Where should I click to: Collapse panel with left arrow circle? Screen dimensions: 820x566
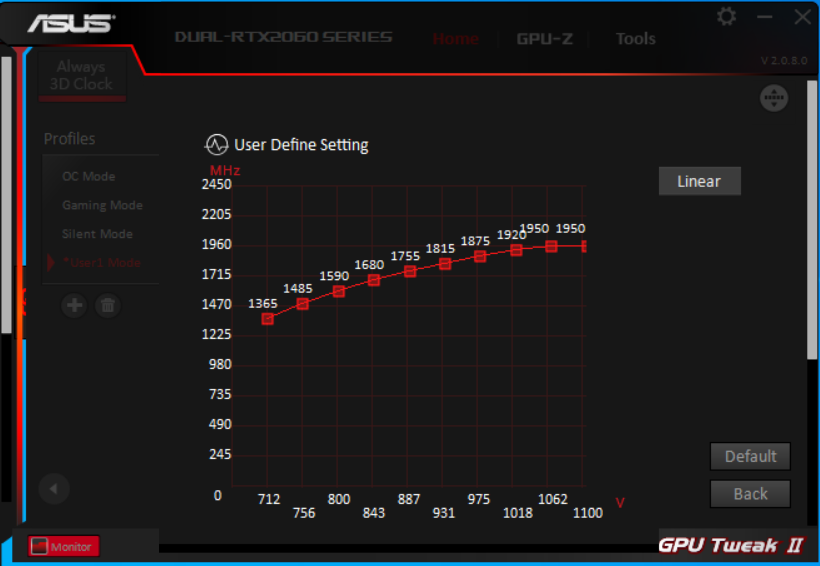point(54,489)
